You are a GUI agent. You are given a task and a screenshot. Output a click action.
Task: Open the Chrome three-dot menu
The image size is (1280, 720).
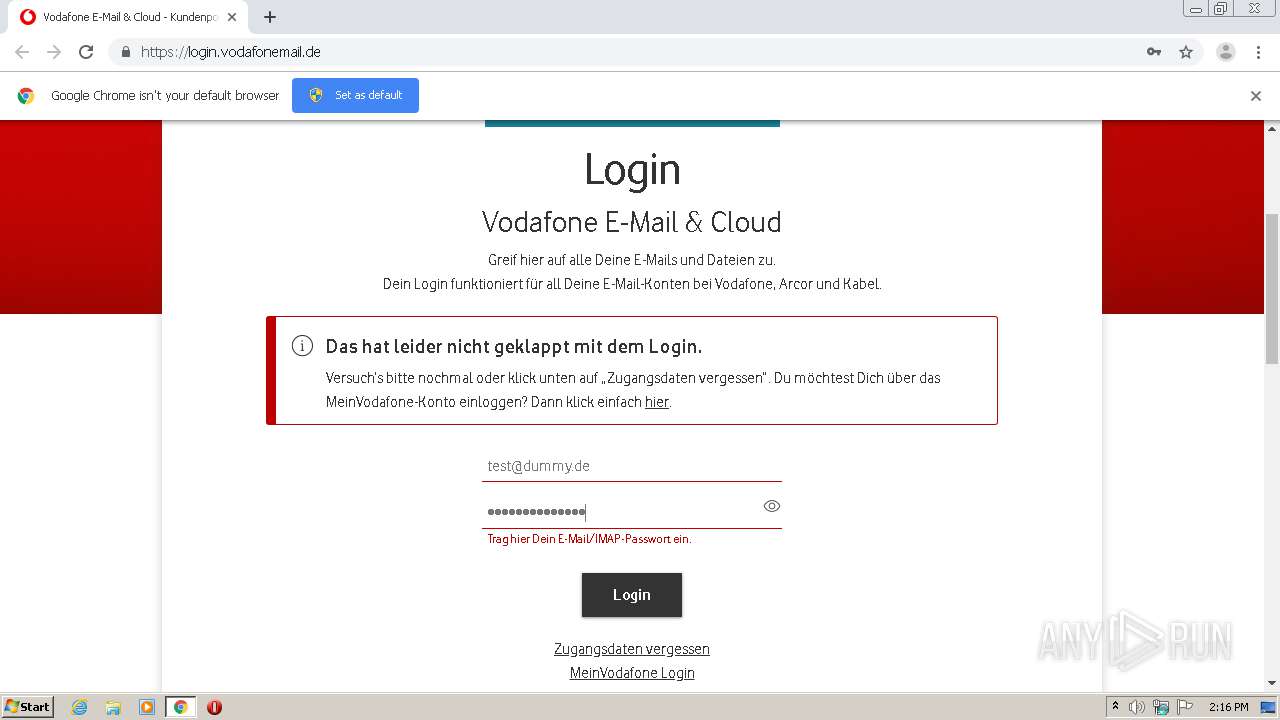pyautogui.click(x=1259, y=52)
